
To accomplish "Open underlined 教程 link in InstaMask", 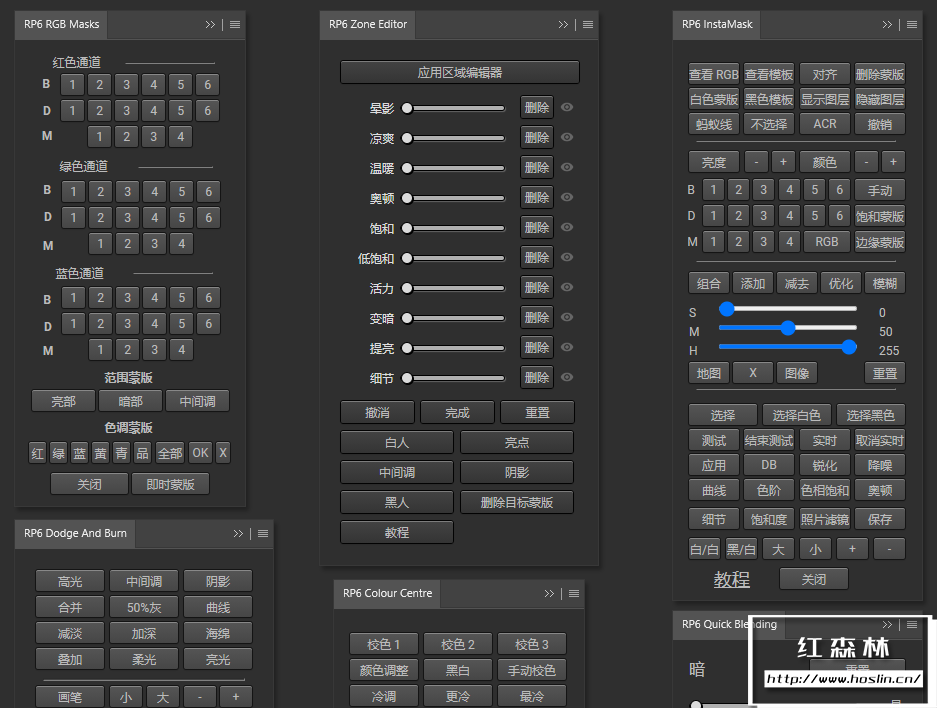I will [731, 579].
